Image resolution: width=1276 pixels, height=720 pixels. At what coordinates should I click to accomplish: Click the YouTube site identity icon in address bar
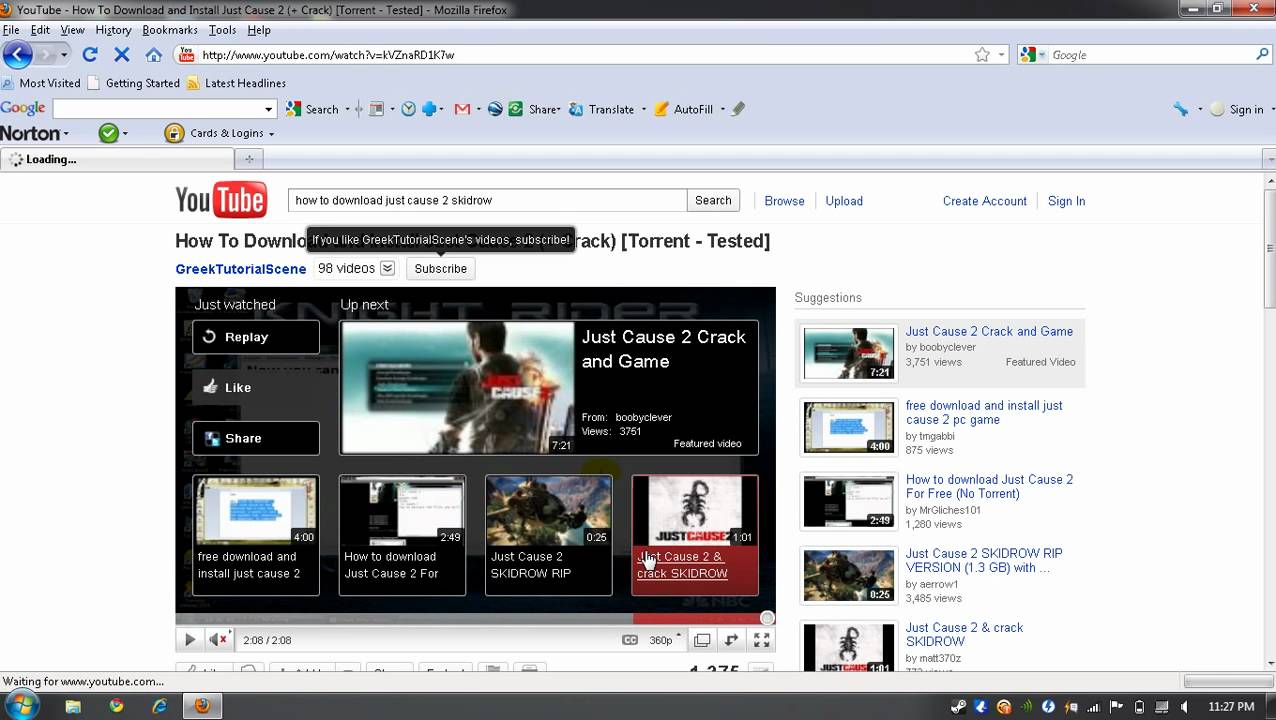point(186,55)
